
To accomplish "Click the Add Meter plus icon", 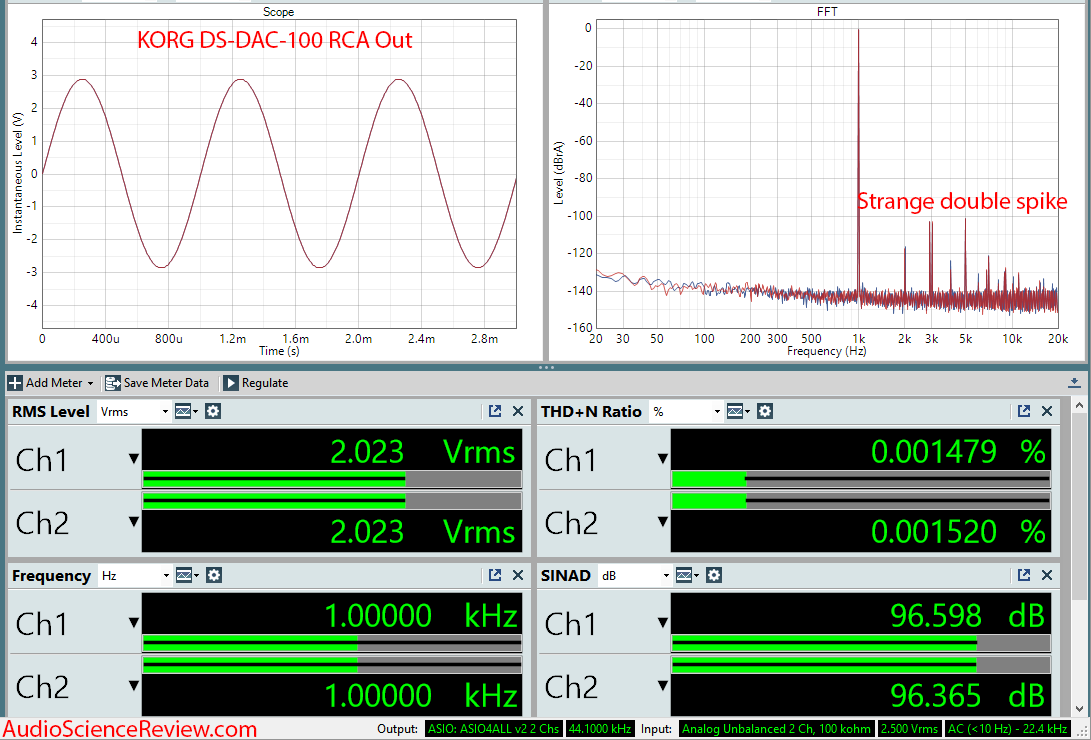I will tap(15, 383).
